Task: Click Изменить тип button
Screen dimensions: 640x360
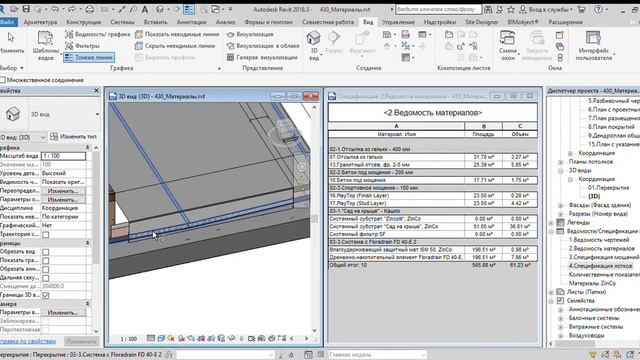Action: point(73,136)
